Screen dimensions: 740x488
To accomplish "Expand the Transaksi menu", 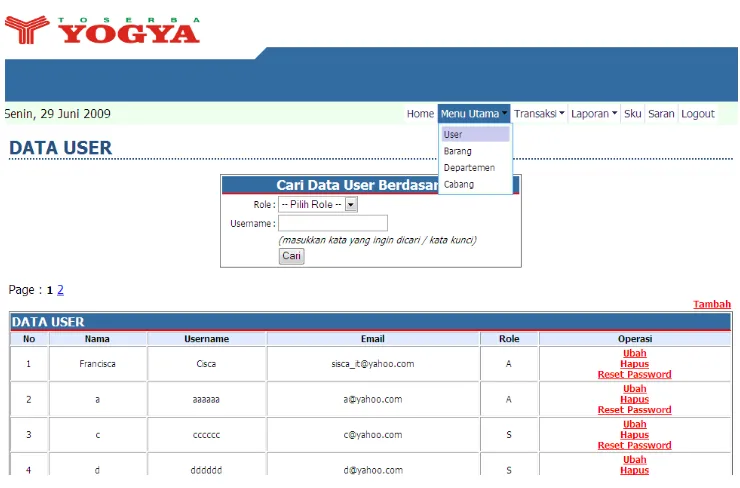I will point(539,114).
